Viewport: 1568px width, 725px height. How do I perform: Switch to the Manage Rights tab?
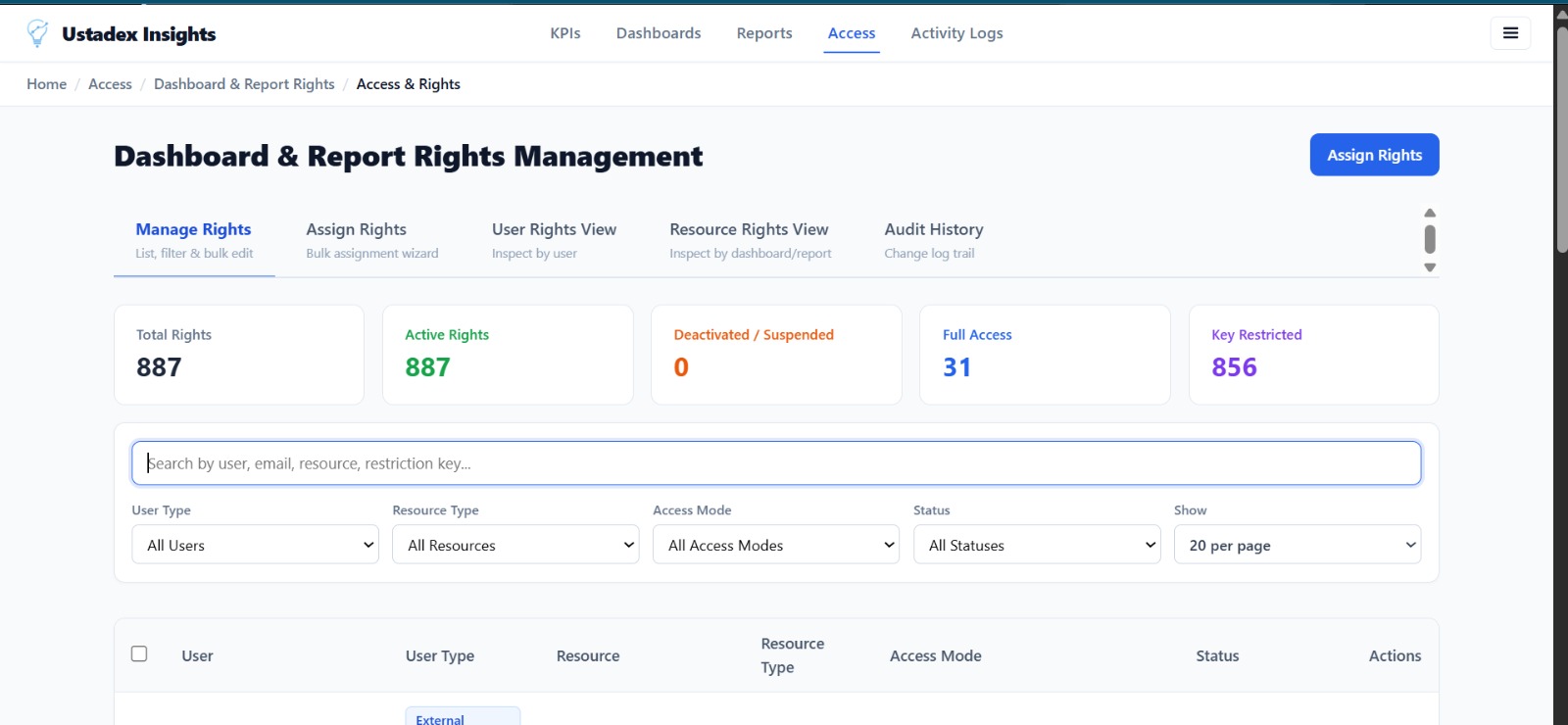point(194,241)
